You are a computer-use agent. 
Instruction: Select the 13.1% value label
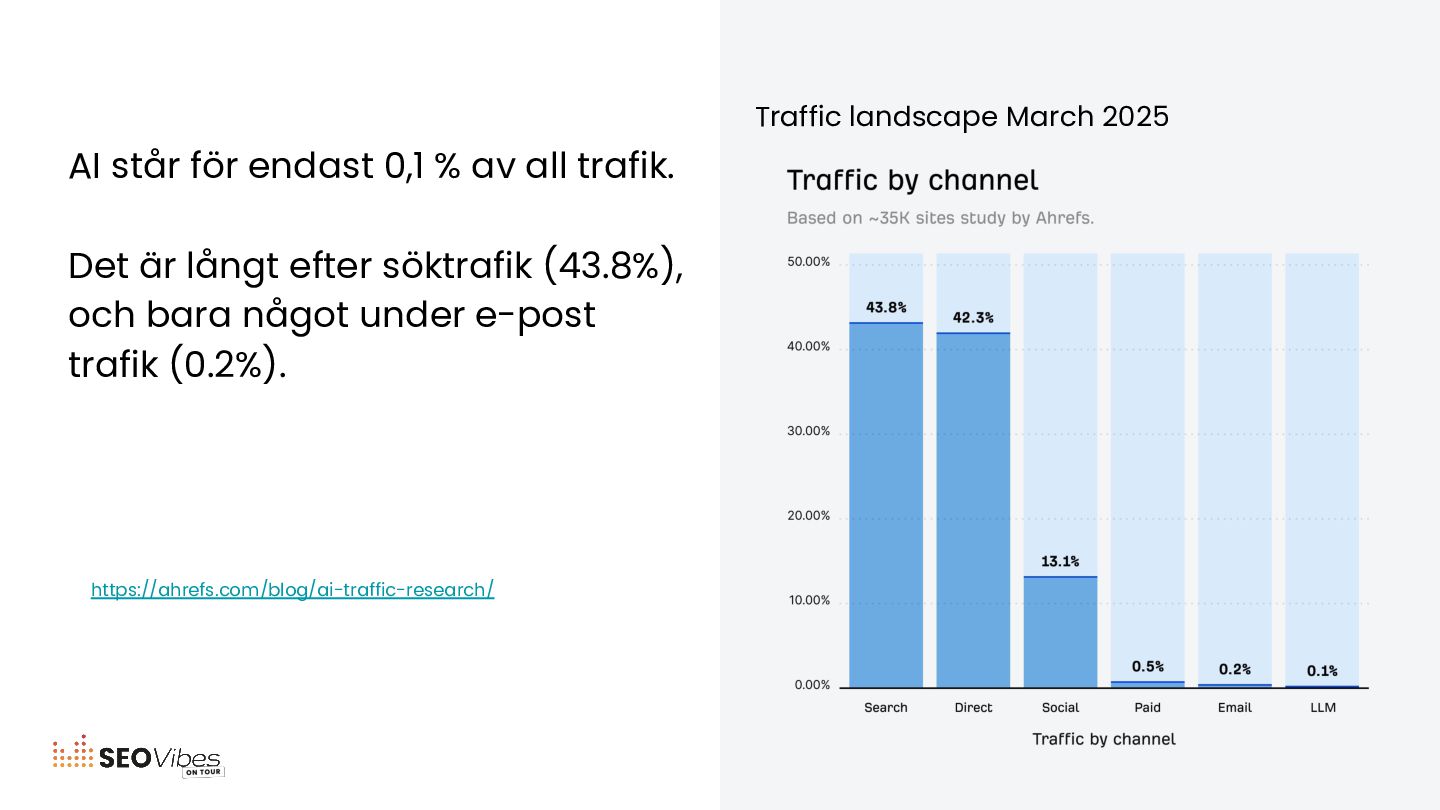pyautogui.click(x=1060, y=562)
